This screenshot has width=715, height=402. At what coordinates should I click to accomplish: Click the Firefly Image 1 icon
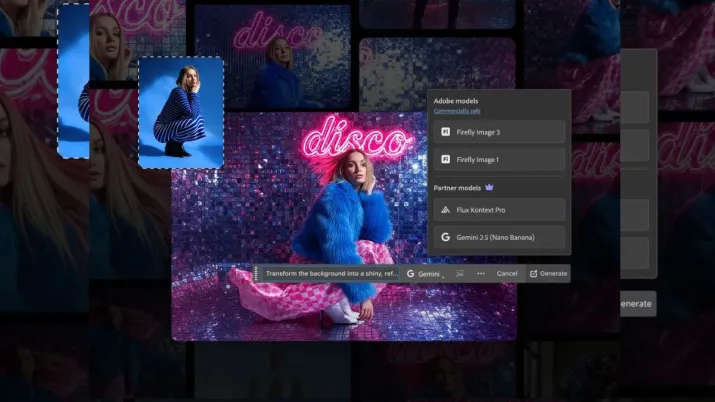[445, 159]
